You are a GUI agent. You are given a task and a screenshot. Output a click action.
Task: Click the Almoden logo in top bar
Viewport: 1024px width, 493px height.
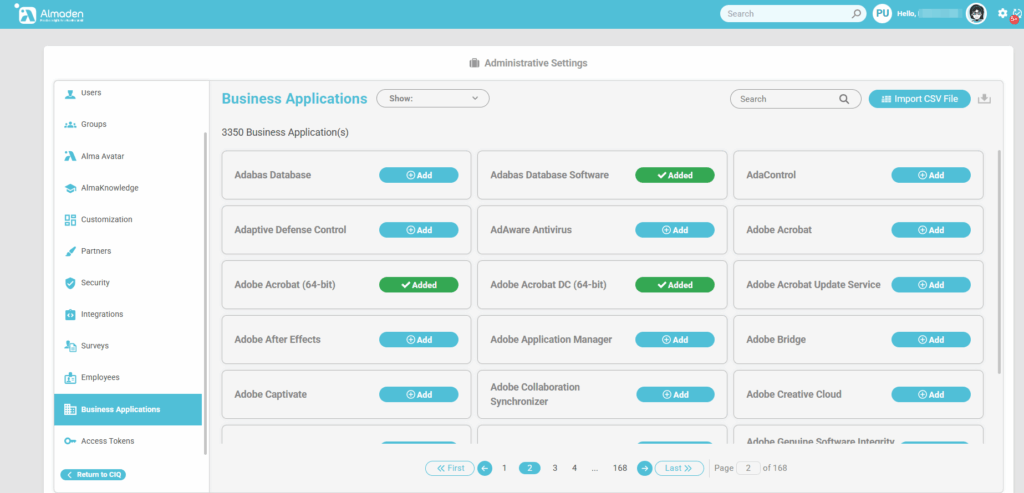(x=49, y=14)
